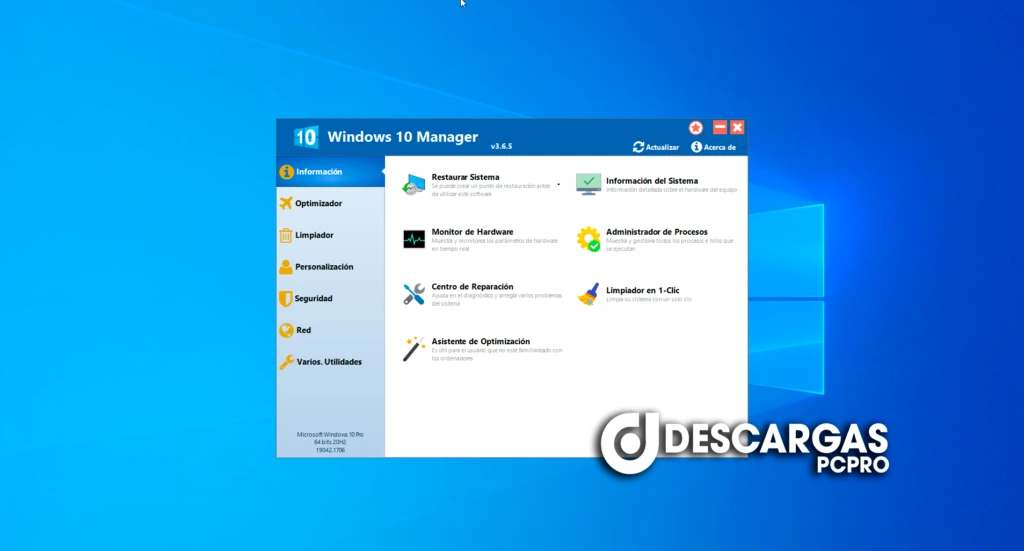The image size is (1024, 551).
Task: Click the Actualizar button
Action: point(656,147)
